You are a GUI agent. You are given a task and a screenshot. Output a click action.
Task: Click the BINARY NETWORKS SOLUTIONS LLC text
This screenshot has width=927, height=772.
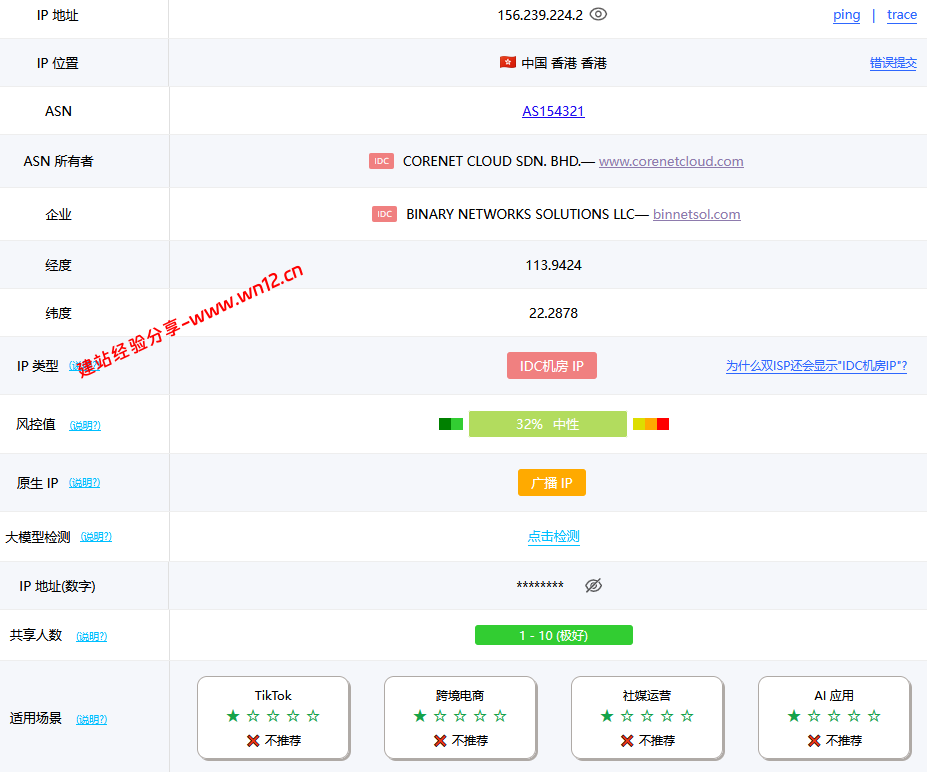coord(520,214)
